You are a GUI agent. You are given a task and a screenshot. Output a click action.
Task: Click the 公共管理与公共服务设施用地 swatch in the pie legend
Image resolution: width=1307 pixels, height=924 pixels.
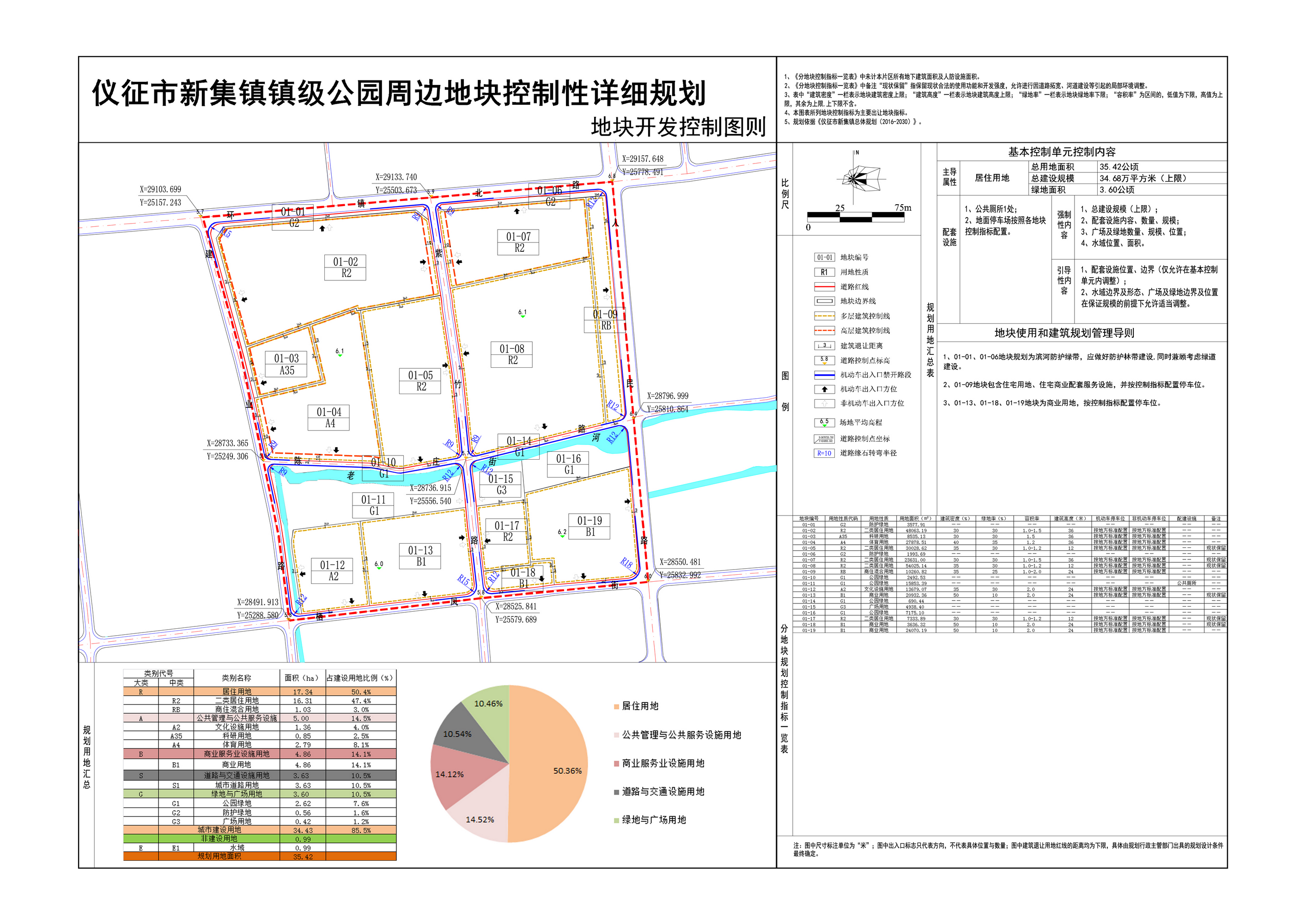(x=616, y=735)
